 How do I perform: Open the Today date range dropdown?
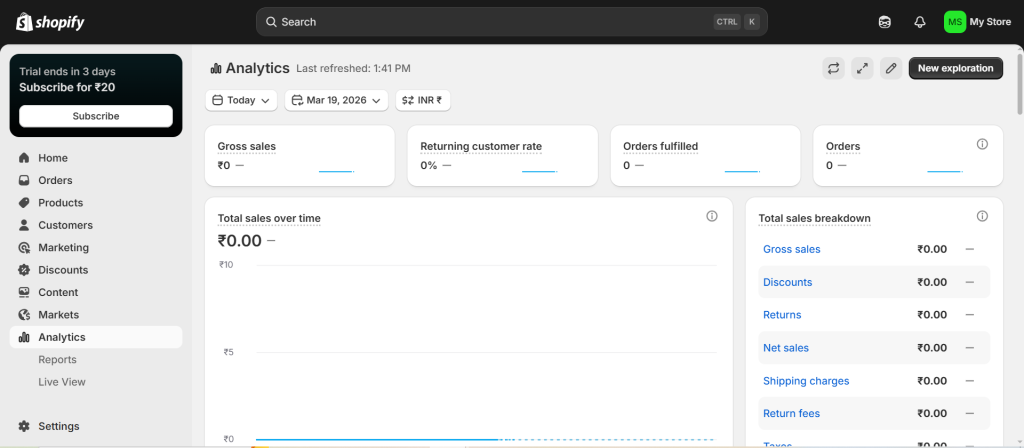point(242,100)
